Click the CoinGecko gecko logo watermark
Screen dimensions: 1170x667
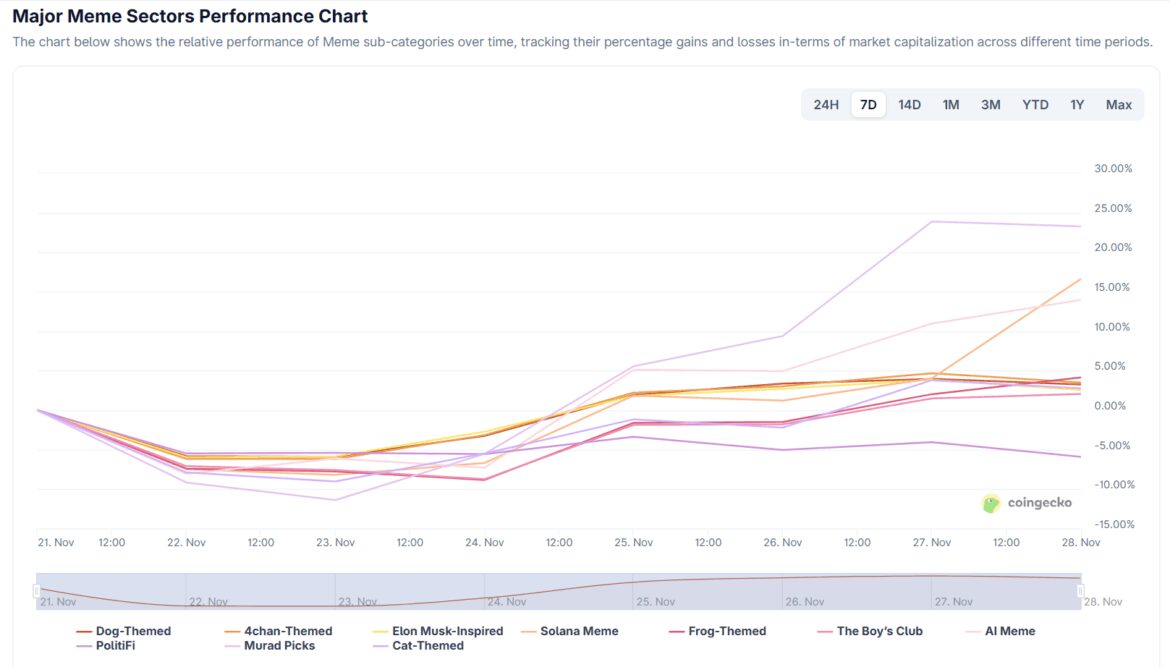click(x=991, y=503)
